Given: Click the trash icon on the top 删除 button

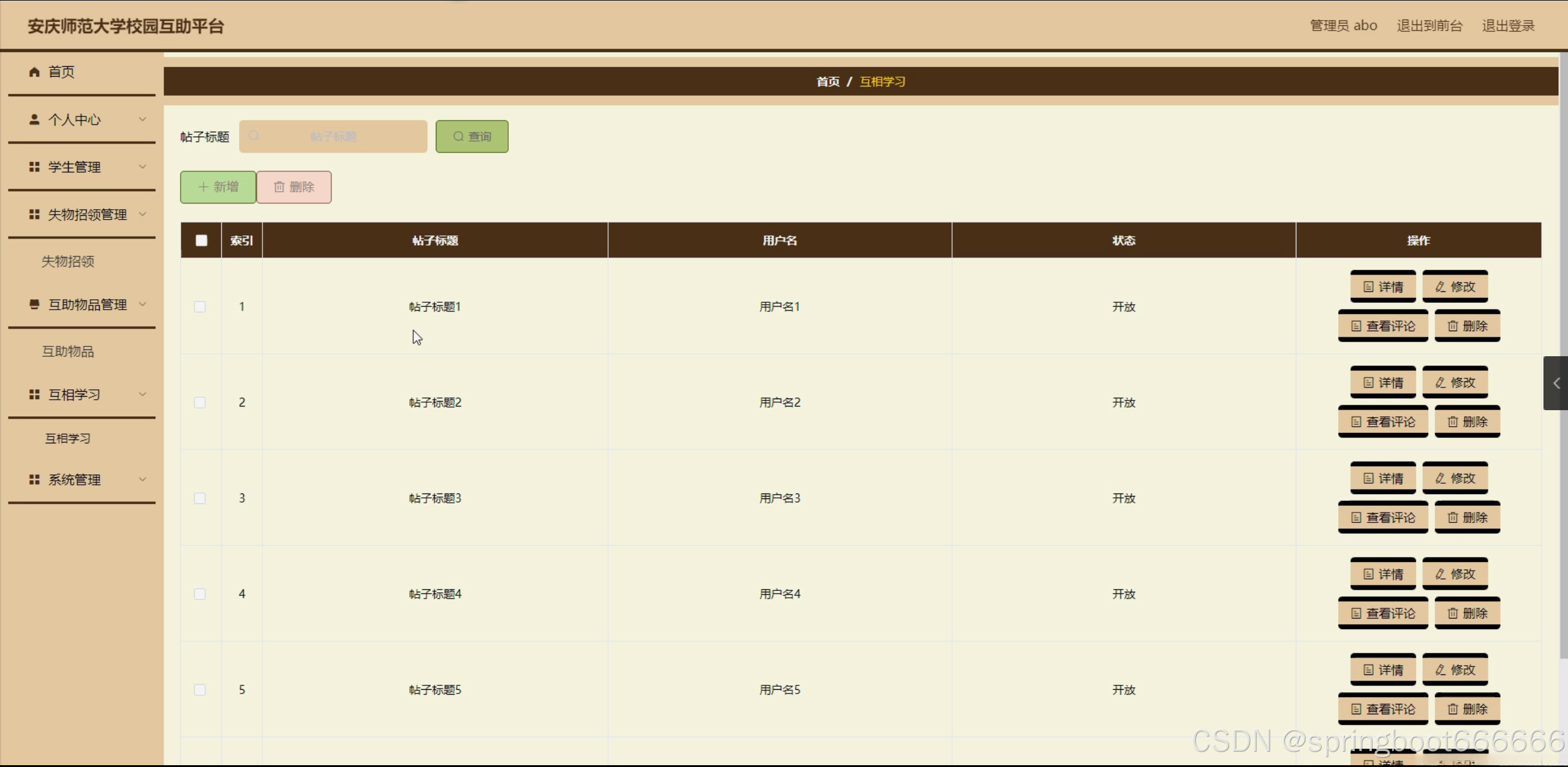Looking at the screenshot, I should click(x=279, y=187).
